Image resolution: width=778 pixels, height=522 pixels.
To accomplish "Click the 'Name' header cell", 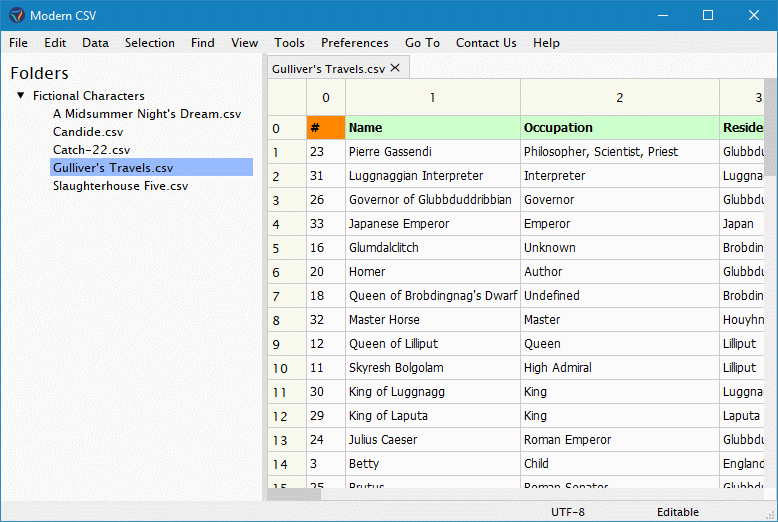I will [x=433, y=128].
